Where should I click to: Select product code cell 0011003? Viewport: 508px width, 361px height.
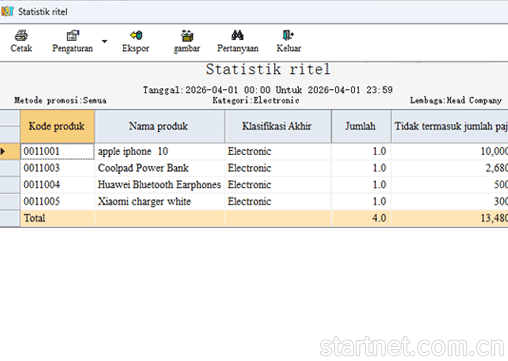point(57,168)
